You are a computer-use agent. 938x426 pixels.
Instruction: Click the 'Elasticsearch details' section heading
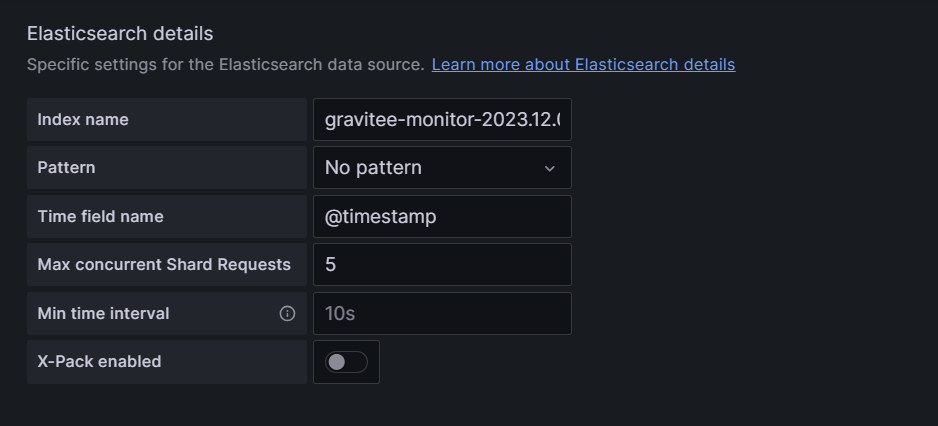click(x=120, y=33)
